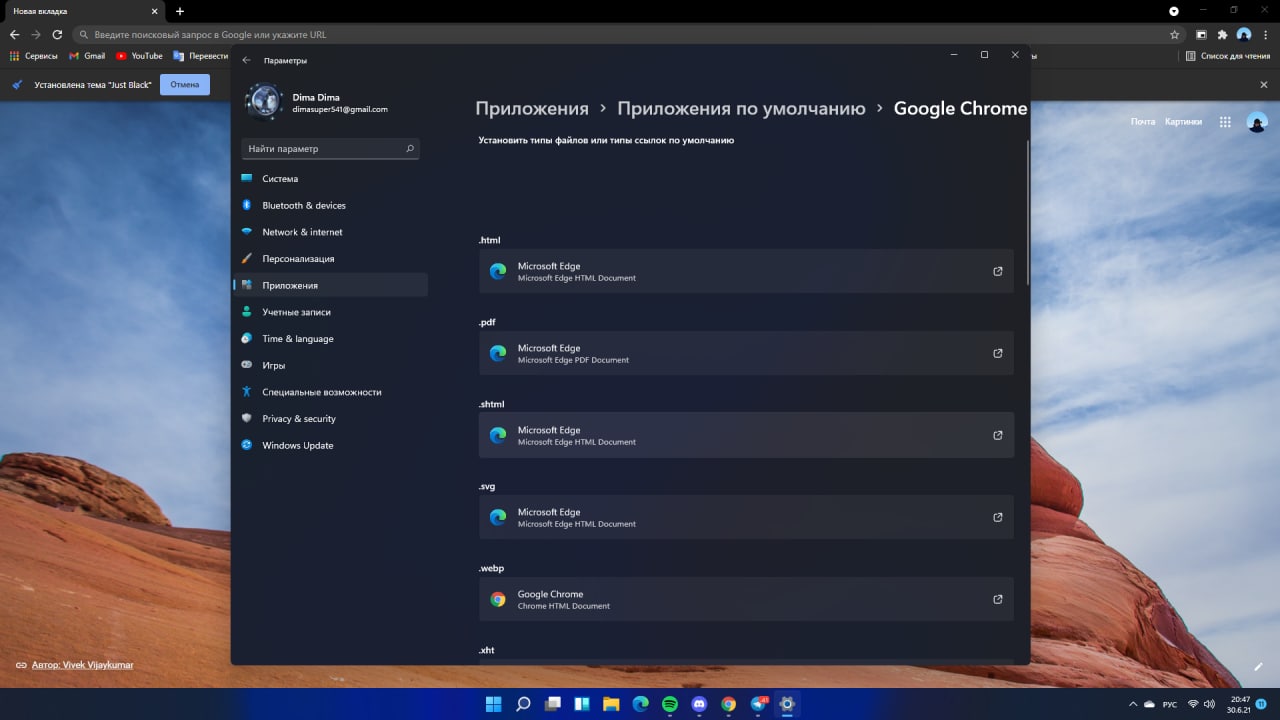Click Приложения breadcrumb link
This screenshot has height=720, width=1280.
[532, 109]
